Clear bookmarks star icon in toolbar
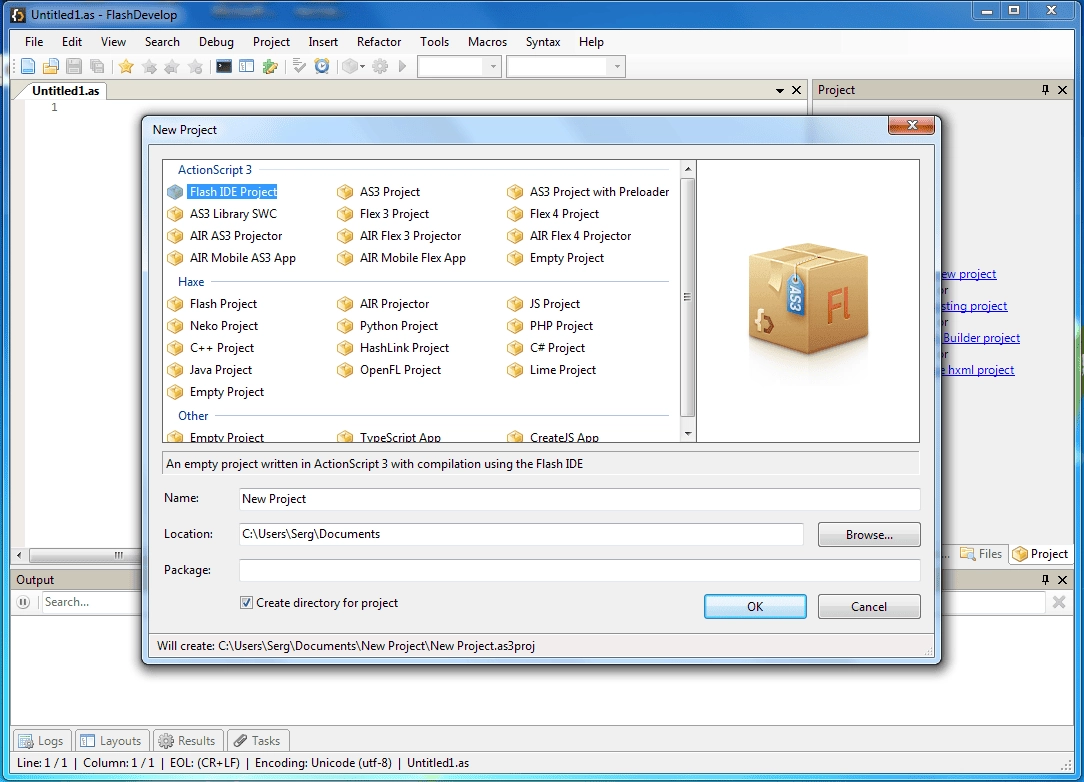This screenshot has height=782, width=1084. [x=196, y=66]
